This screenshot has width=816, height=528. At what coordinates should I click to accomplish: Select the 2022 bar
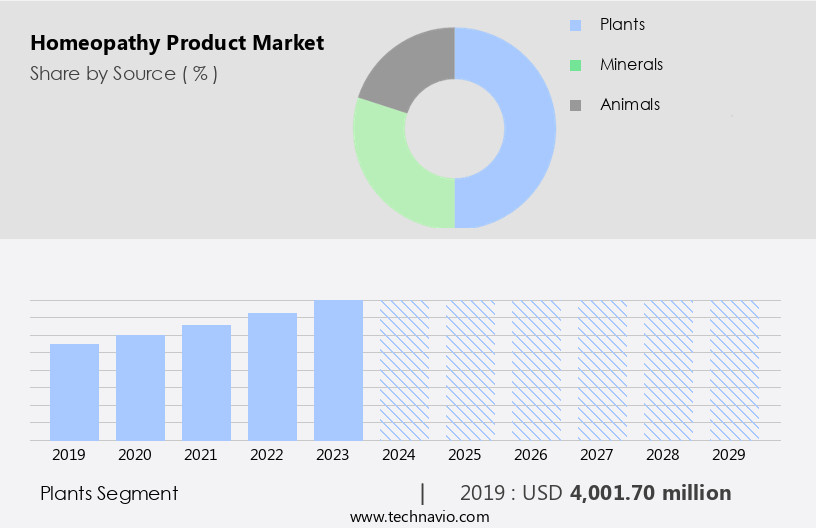point(272,377)
